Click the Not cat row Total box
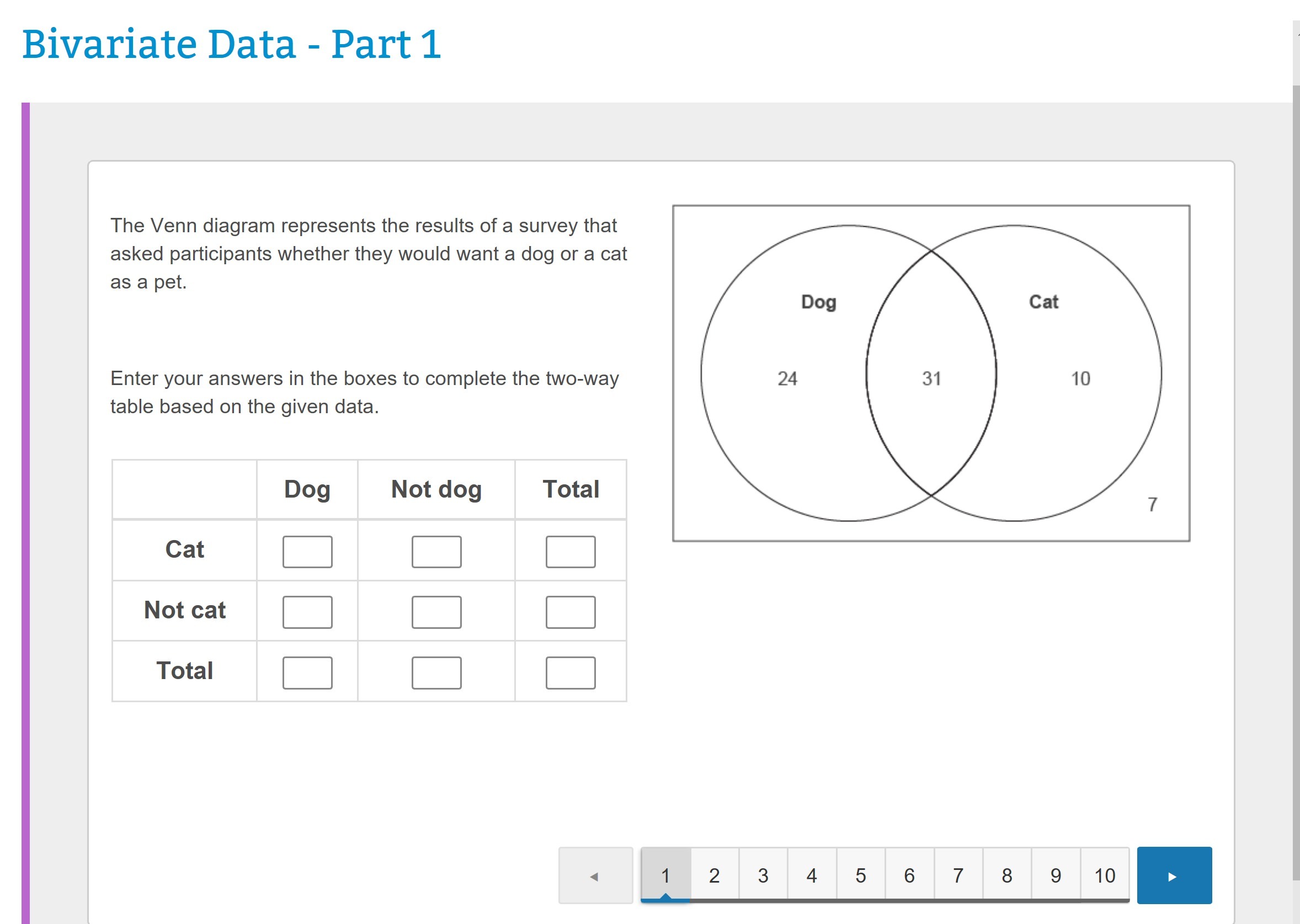Screen dimensions: 1300x924 [x=571, y=612]
